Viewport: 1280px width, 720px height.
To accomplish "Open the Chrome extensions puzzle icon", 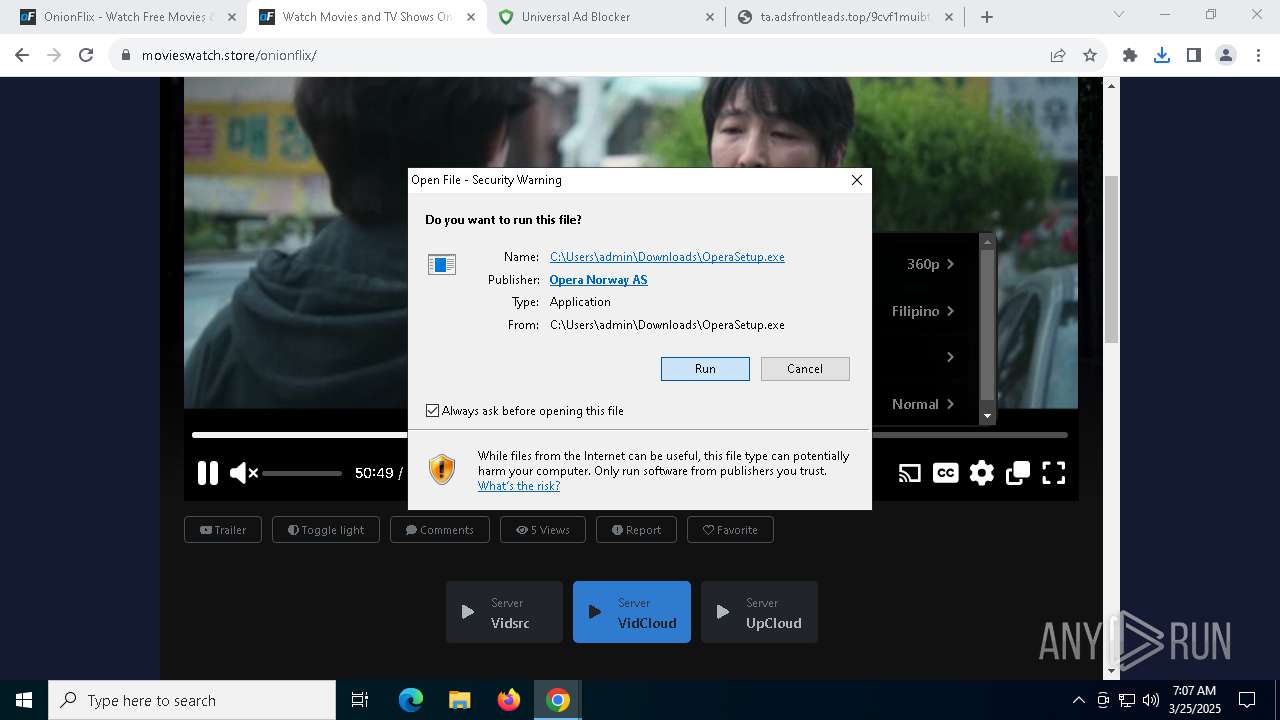I will 1130,56.
